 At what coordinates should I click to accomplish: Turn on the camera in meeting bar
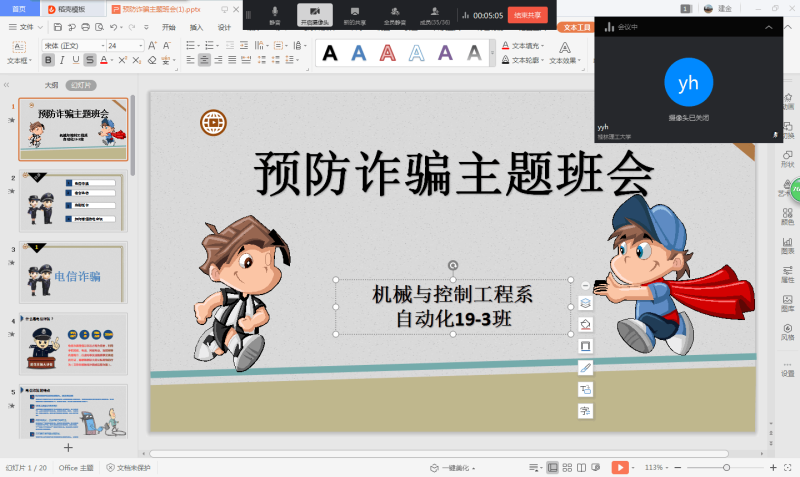click(x=315, y=13)
